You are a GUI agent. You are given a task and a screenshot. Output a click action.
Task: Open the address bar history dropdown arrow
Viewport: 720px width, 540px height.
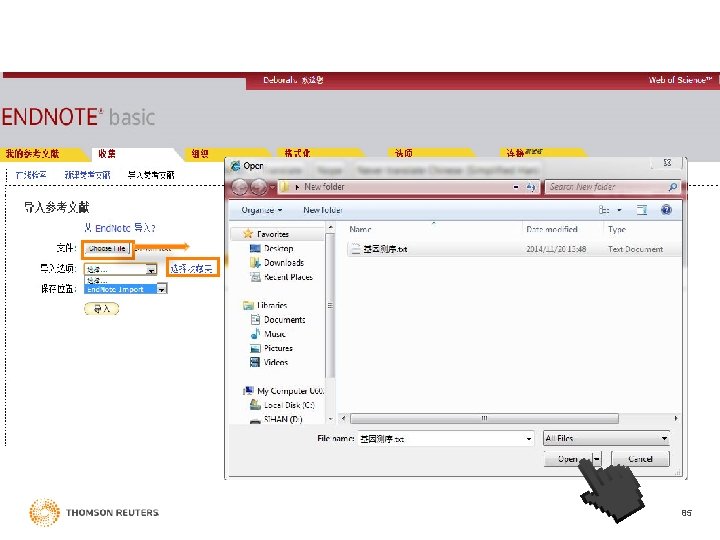(x=516, y=187)
